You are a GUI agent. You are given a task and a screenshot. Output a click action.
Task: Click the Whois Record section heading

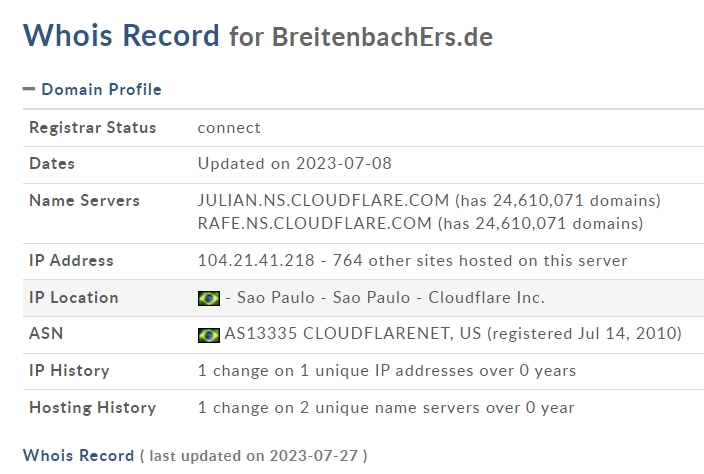79,456
